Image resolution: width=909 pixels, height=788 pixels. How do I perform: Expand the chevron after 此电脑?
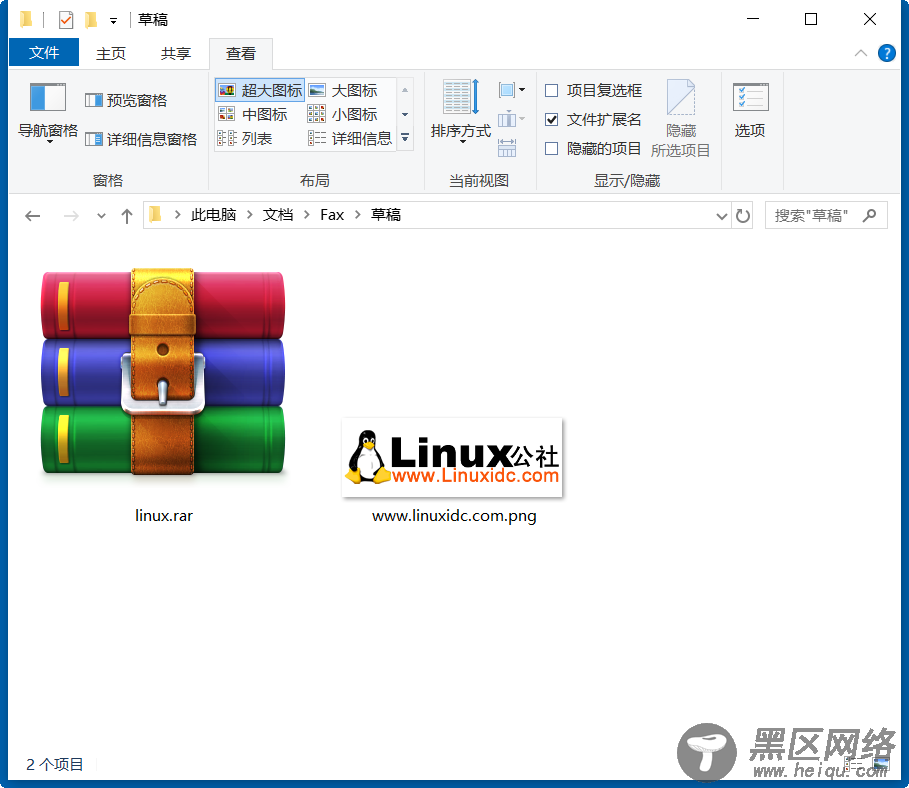pyautogui.click(x=250, y=215)
